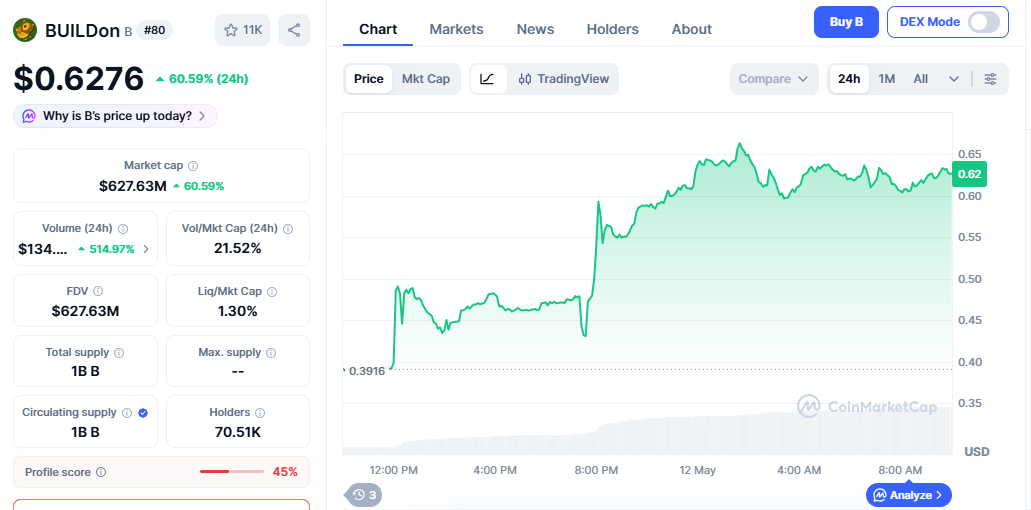Image resolution: width=1031 pixels, height=510 pixels.
Task: Click the $627.63M market cap value
Action: [133, 186]
